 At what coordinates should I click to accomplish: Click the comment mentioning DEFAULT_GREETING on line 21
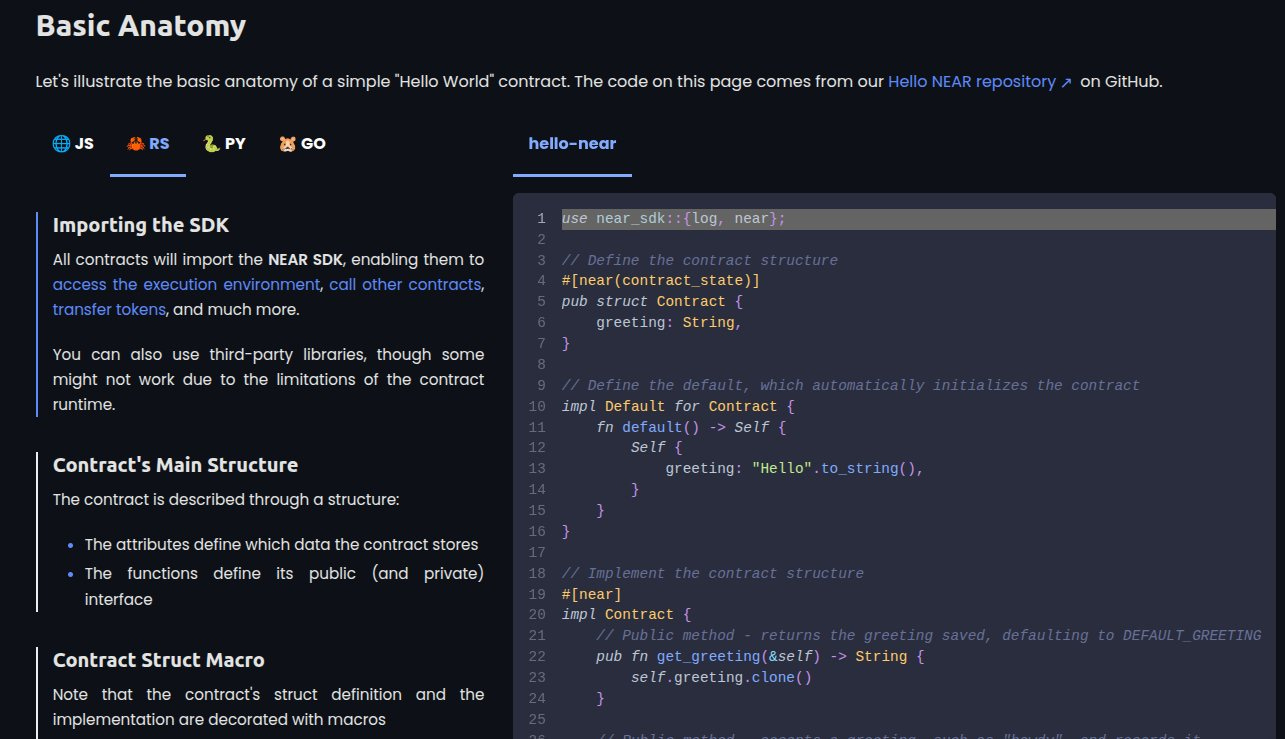tap(929, 635)
